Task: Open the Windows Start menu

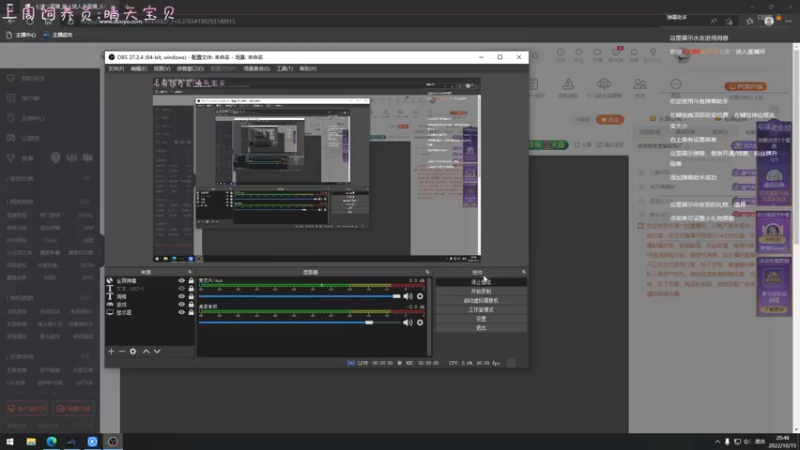Action: point(10,441)
